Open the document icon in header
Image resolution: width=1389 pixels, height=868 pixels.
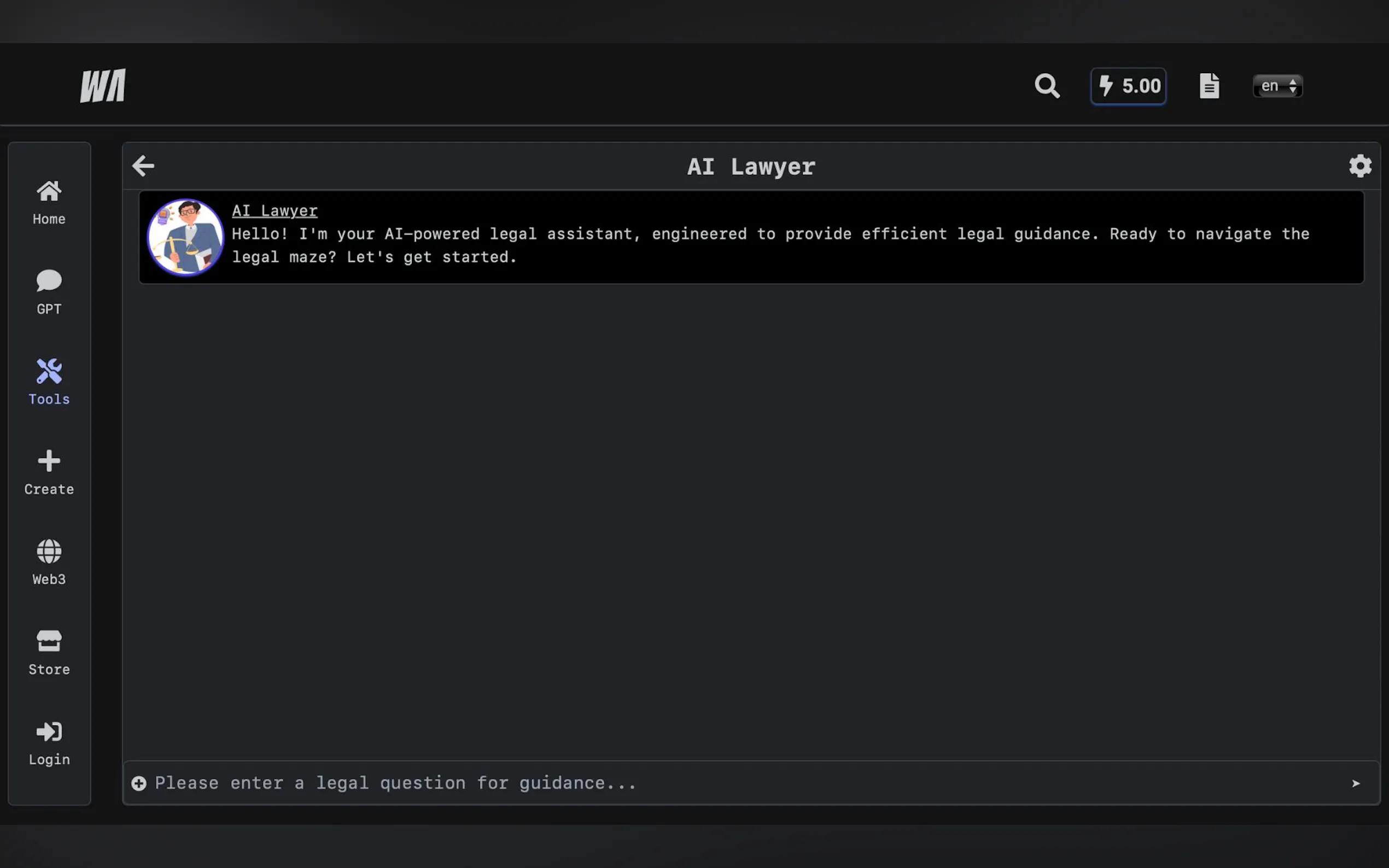[x=1209, y=86]
